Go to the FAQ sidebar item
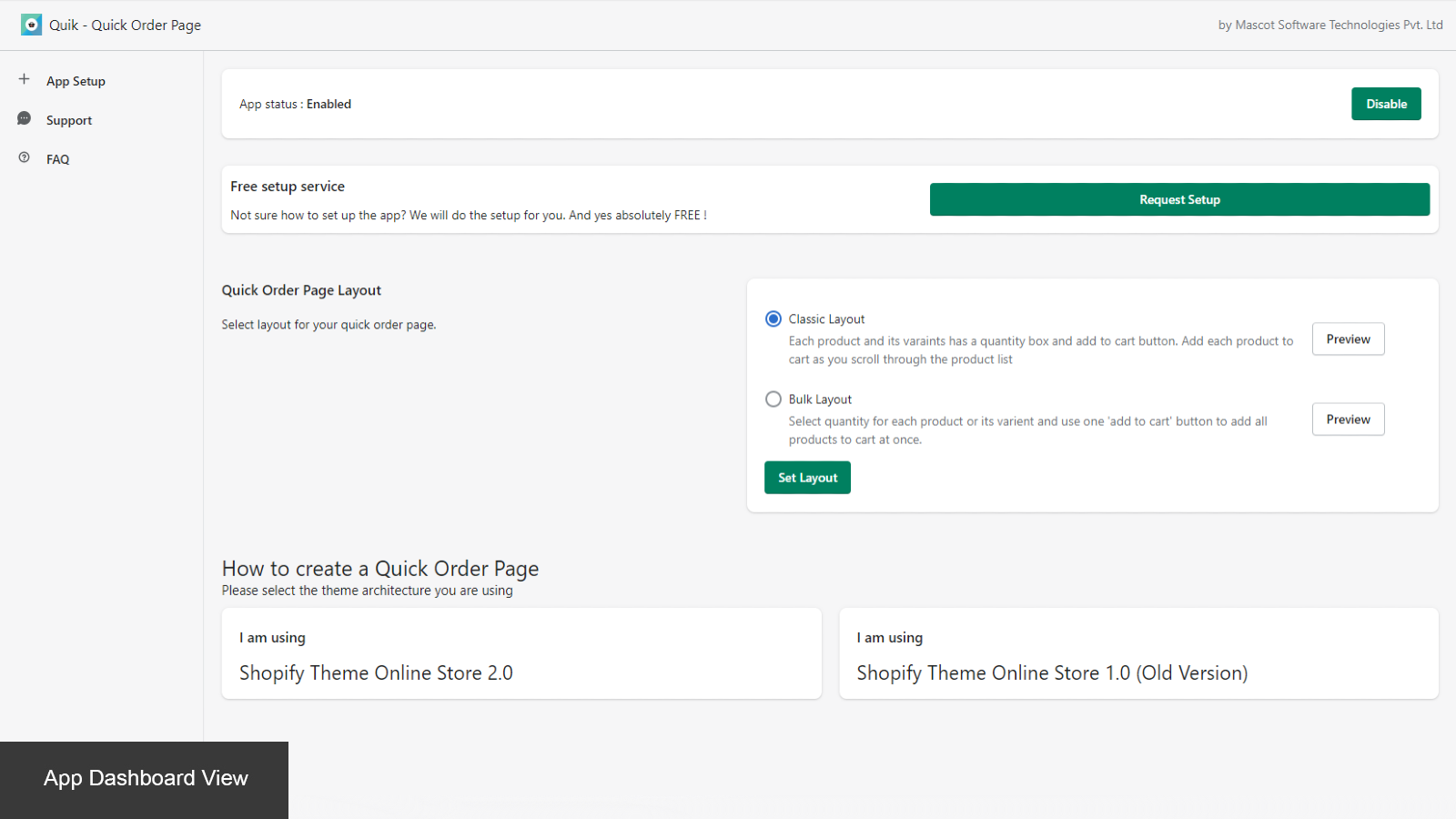This screenshot has height=819, width=1456. [58, 159]
